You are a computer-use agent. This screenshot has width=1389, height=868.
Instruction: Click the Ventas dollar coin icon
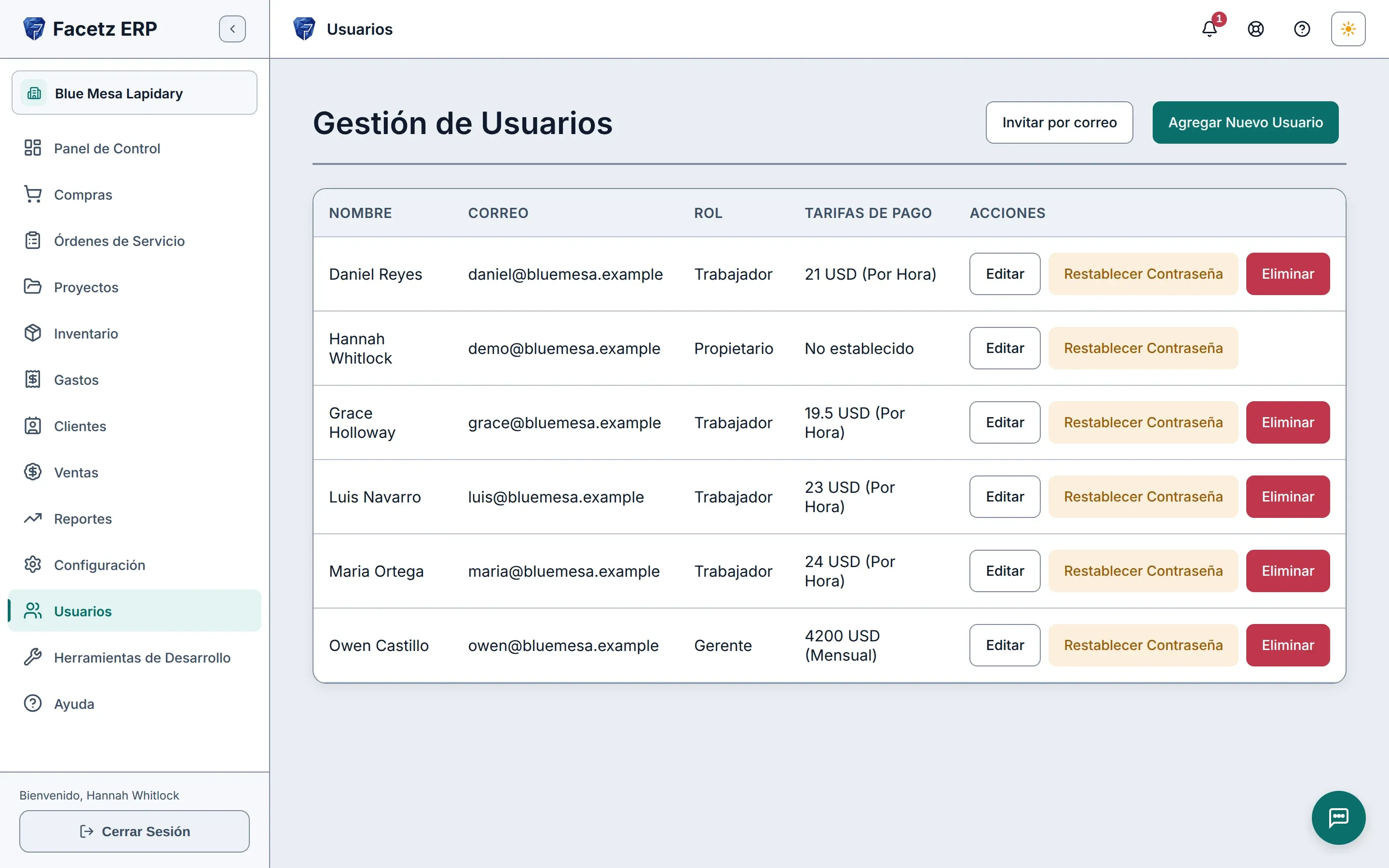click(33, 473)
